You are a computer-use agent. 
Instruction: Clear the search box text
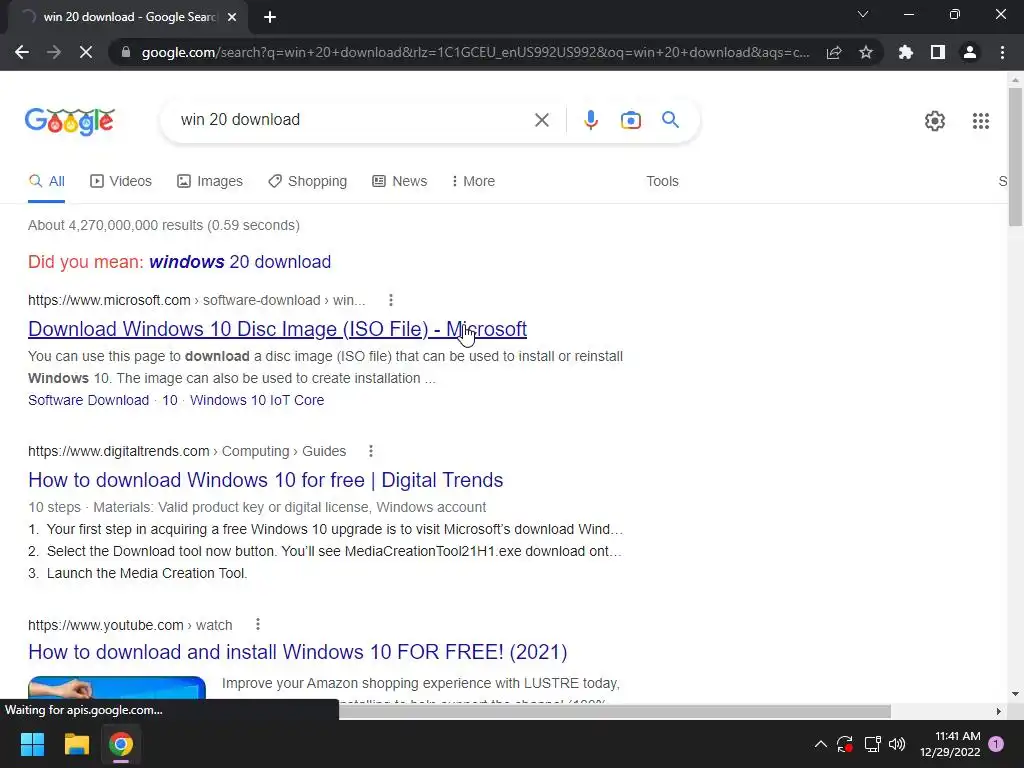pyautogui.click(x=541, y=120)
